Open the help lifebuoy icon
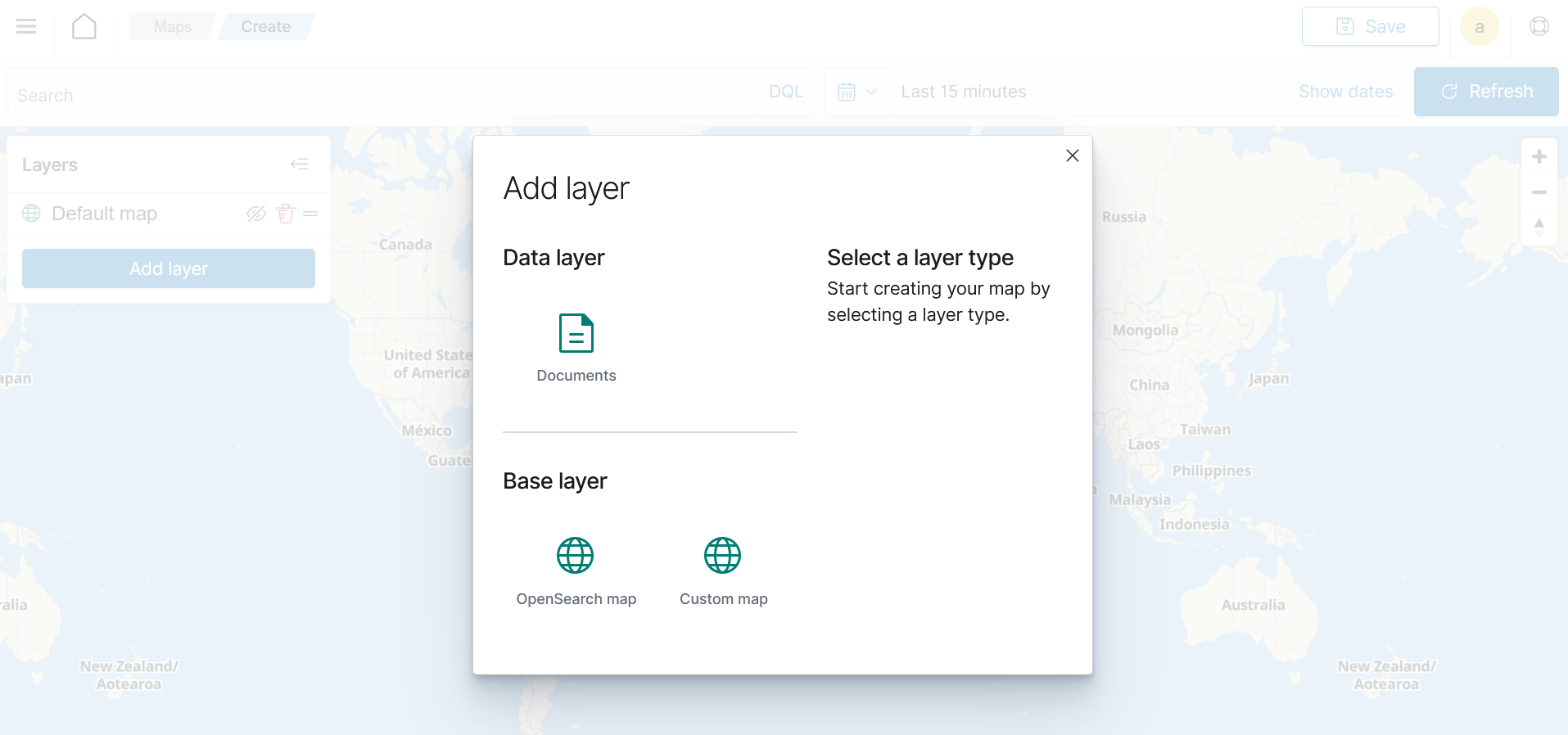This screenshot has width=1568, height=735. (x=1539, y=27)
